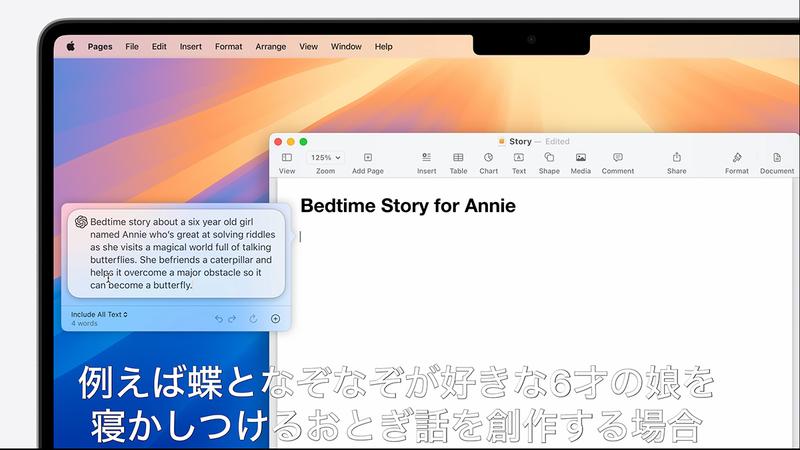Image resolution: width=800 pixels, height=450 pixels.
Task: Click the Share toolbar icon
Action: [x=677, y=157]
